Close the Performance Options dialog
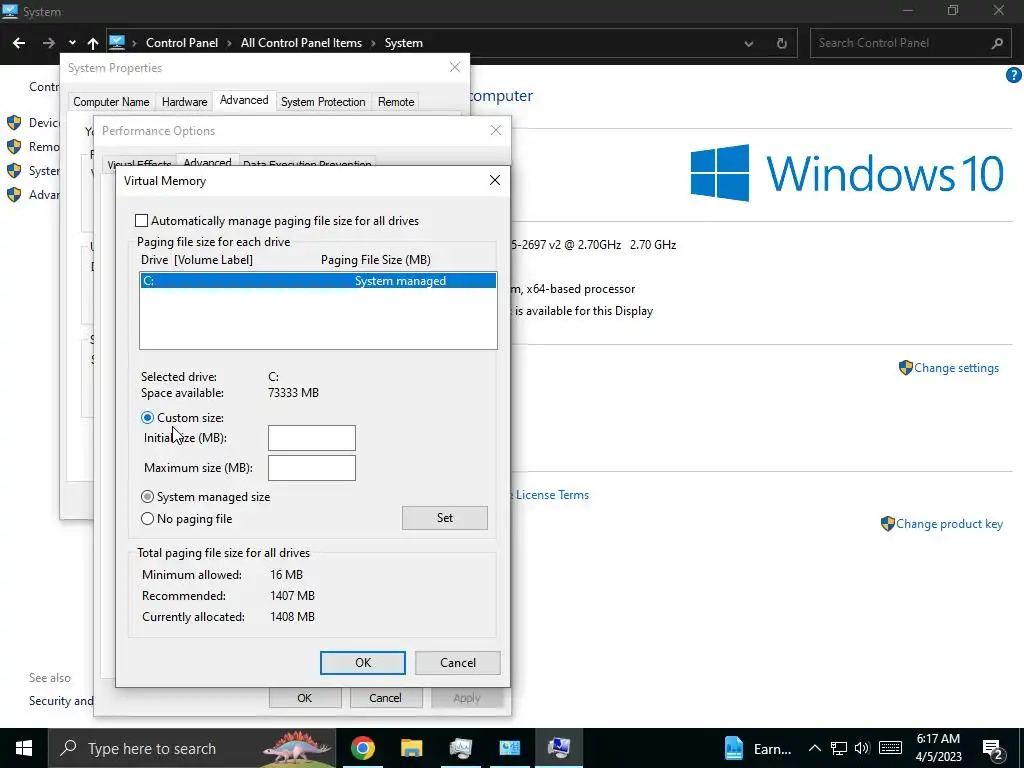This screenshot has height=768, width=1024. [x=496, y=130]
